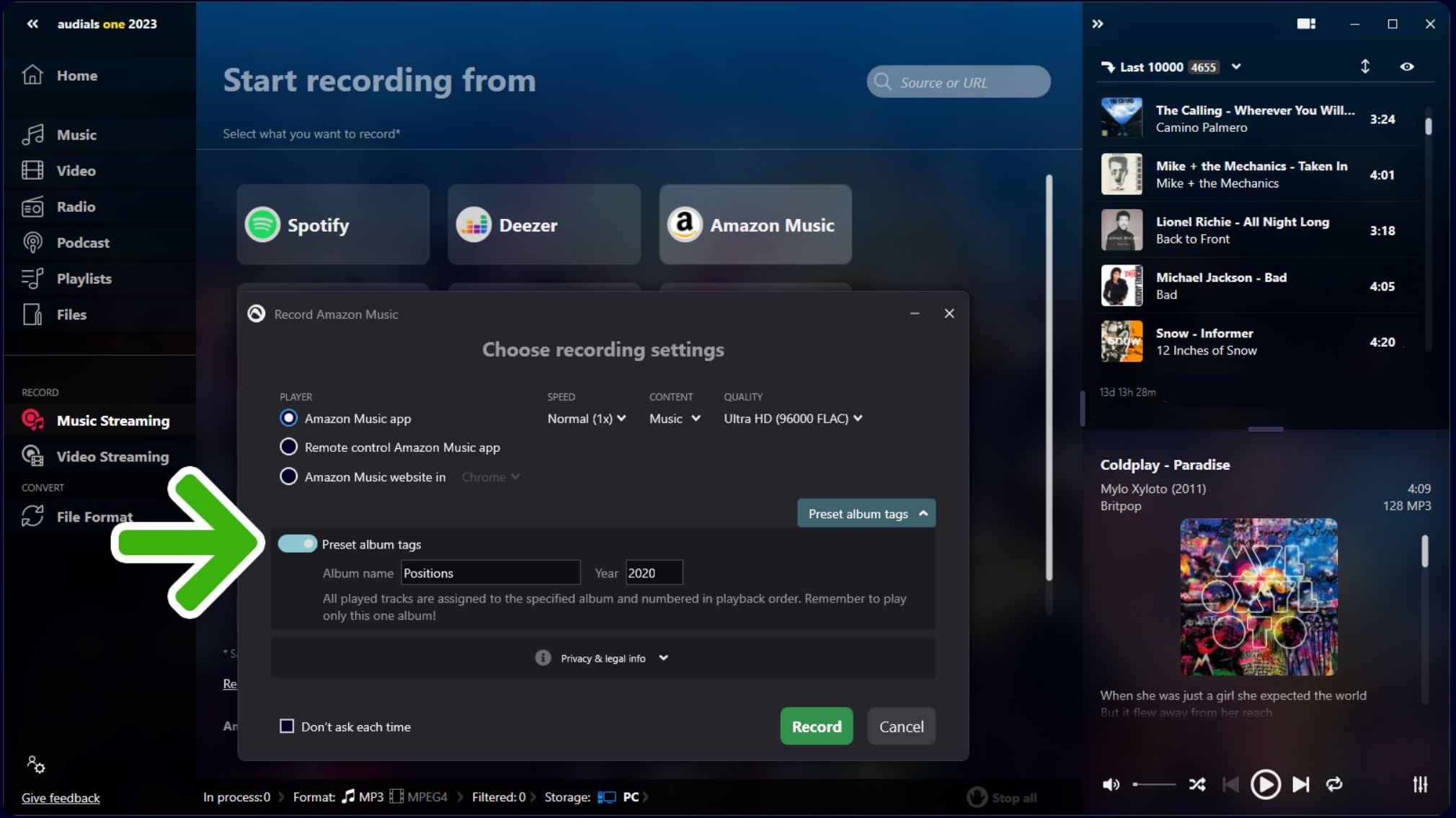
Task: Close the Record Amazon Music dialog
Action: tap(949, 314)
